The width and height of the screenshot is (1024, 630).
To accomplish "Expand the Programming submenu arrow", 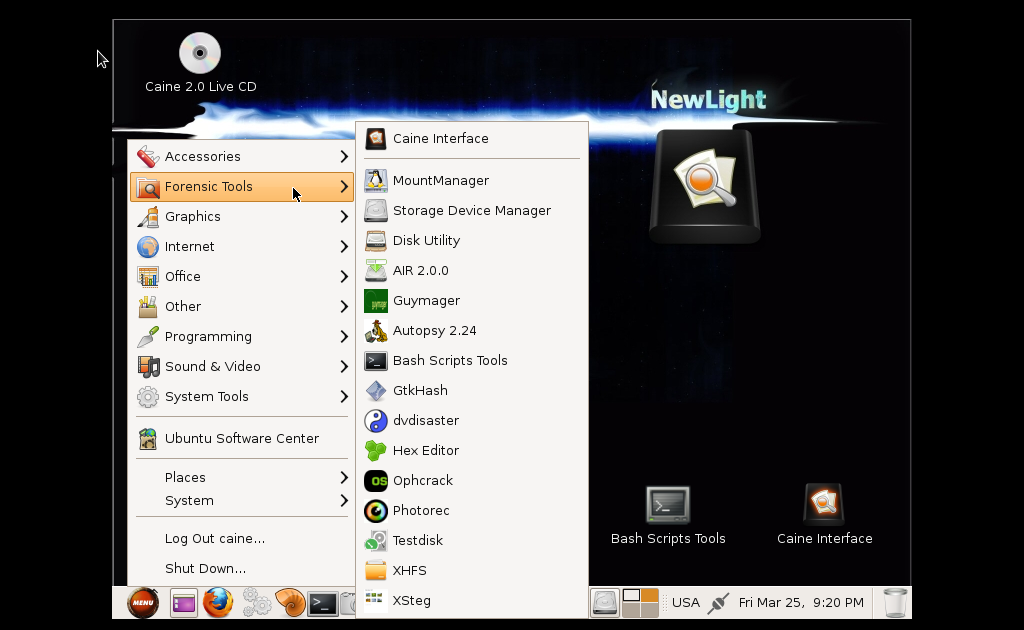I will [344, 337].
